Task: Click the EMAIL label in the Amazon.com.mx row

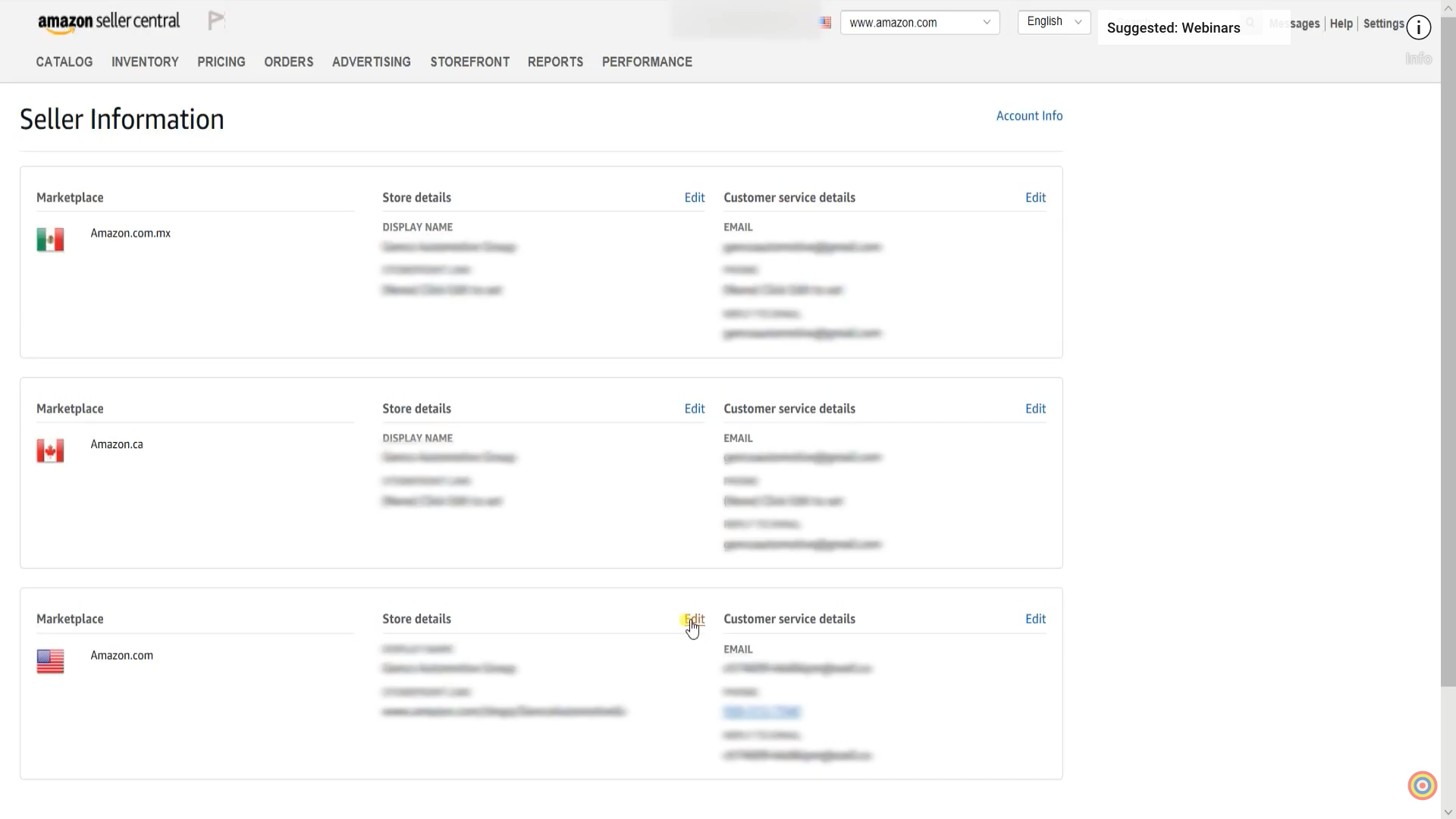Action: pyautogui.click(x=738, y=227)
